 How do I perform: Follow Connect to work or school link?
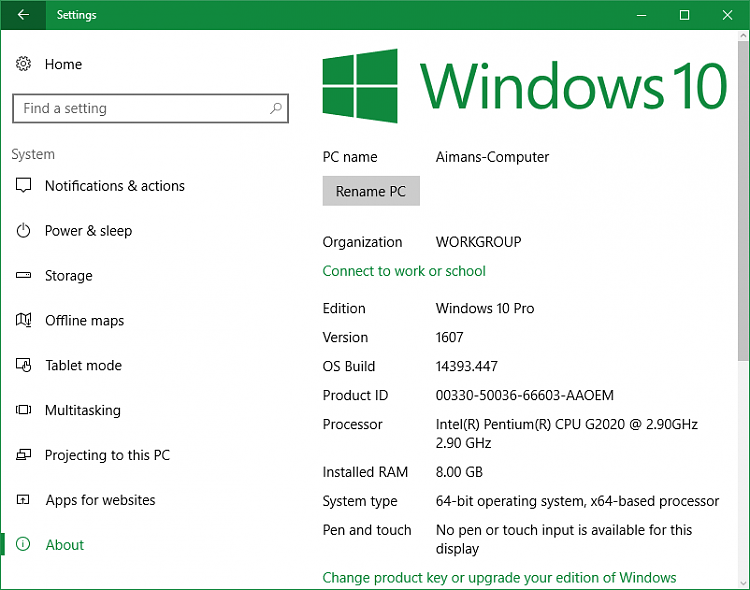coord(404,271)
